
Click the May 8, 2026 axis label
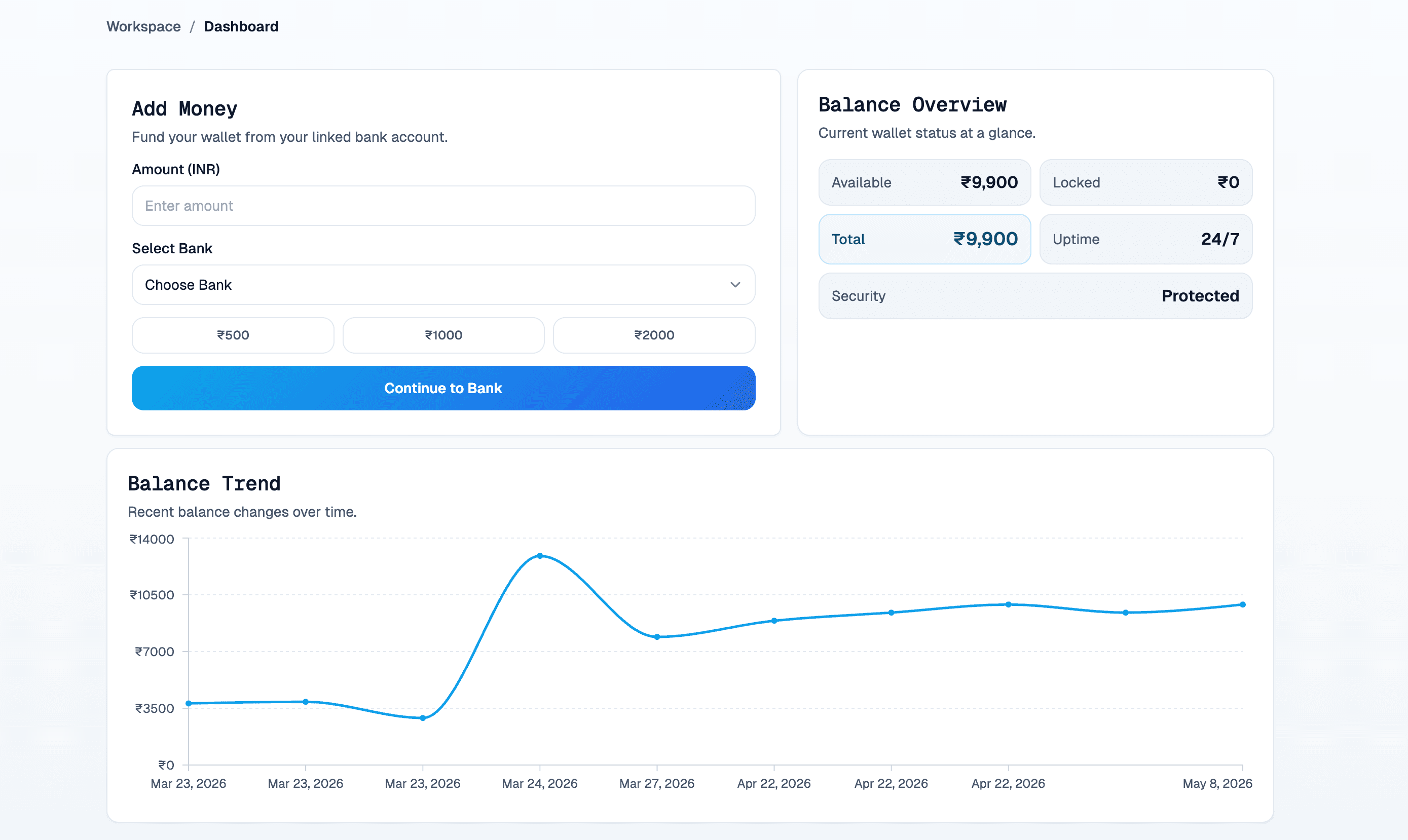click(x=1217, y=783)
